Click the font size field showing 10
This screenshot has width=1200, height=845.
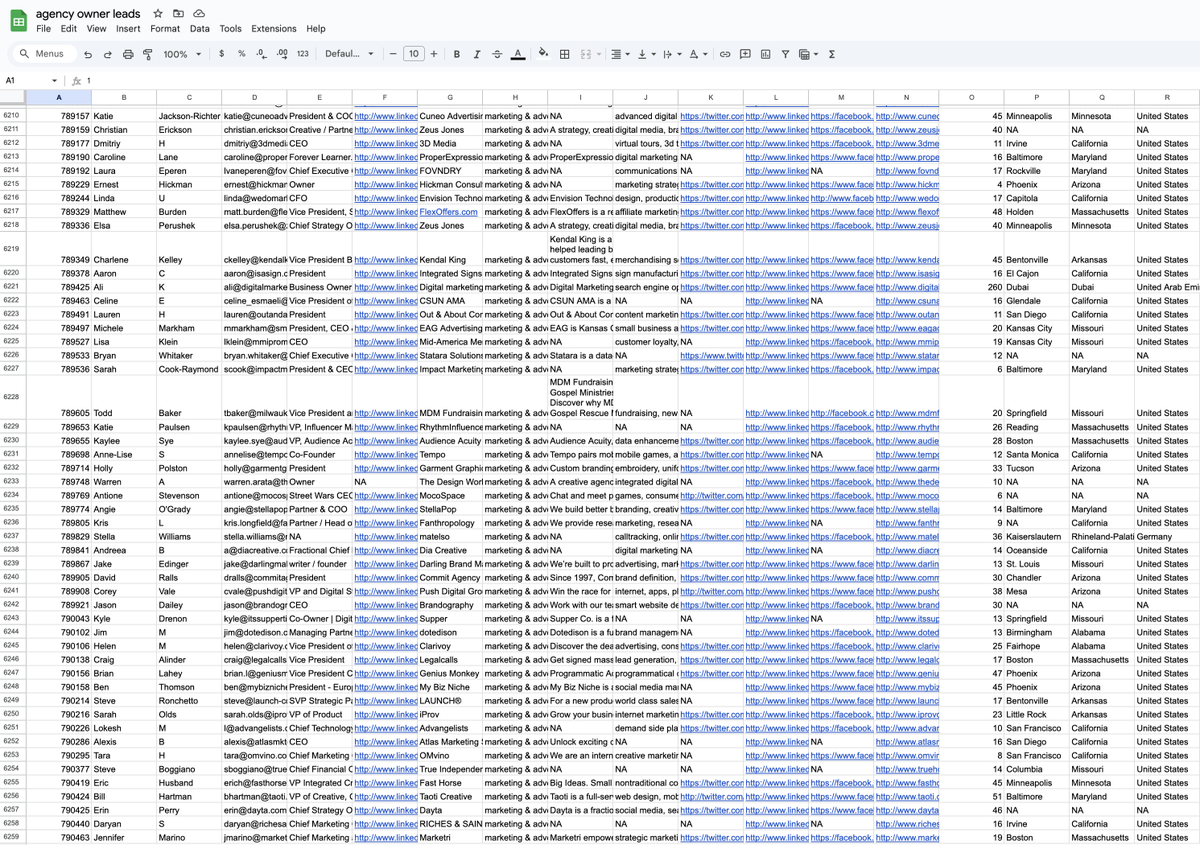[x=413, y=54]
